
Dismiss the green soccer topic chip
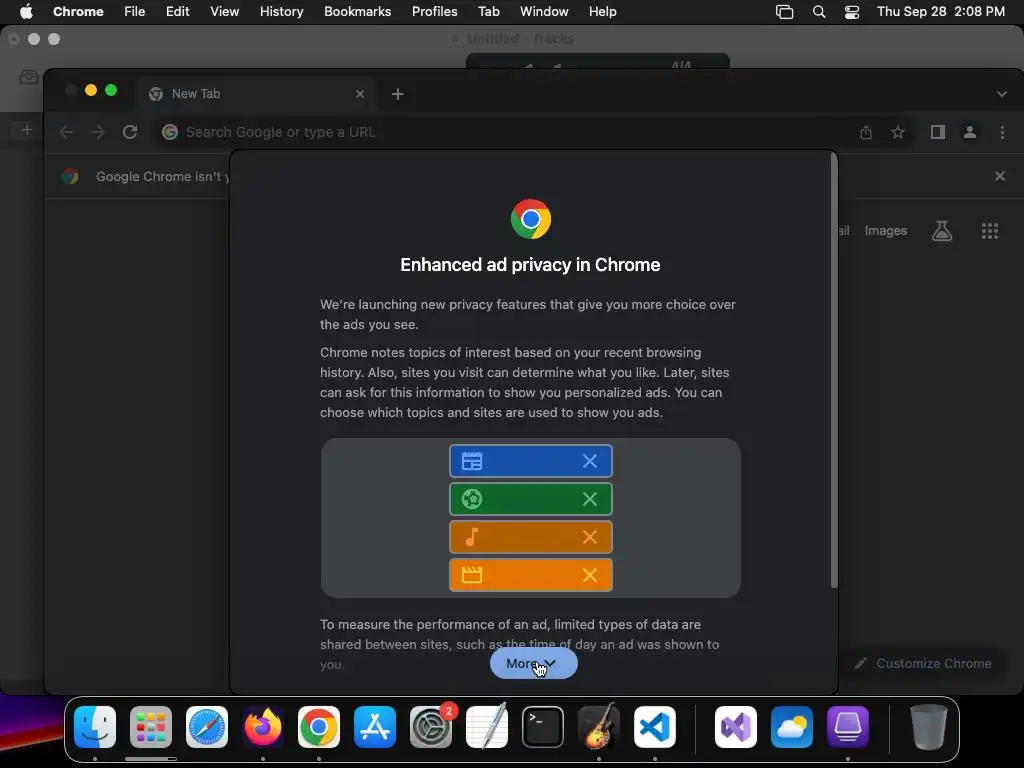coord(590,499)
